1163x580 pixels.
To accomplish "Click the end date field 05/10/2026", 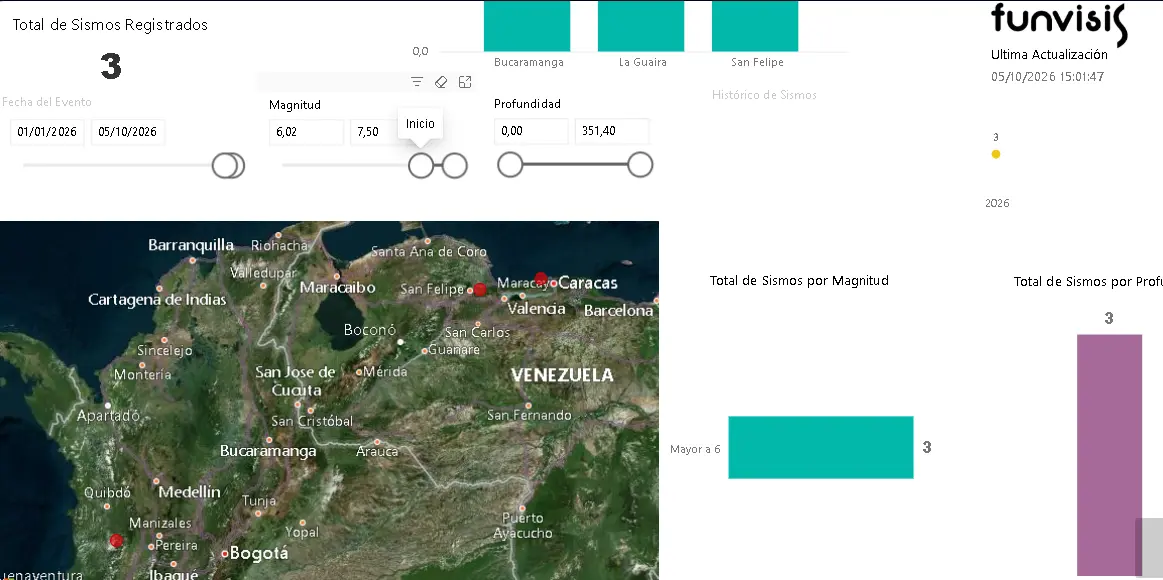I will (128, 132).
